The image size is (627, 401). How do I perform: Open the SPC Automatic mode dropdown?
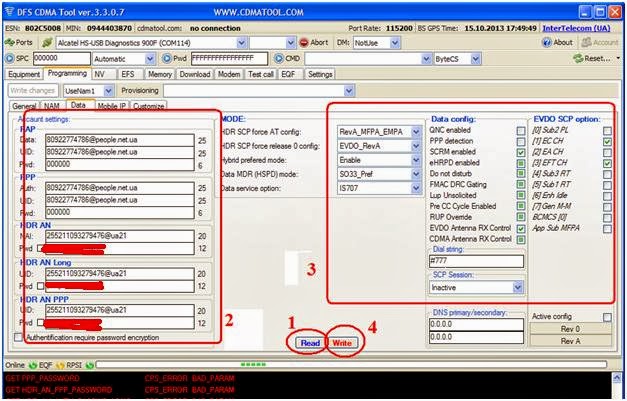click(150, 59)
